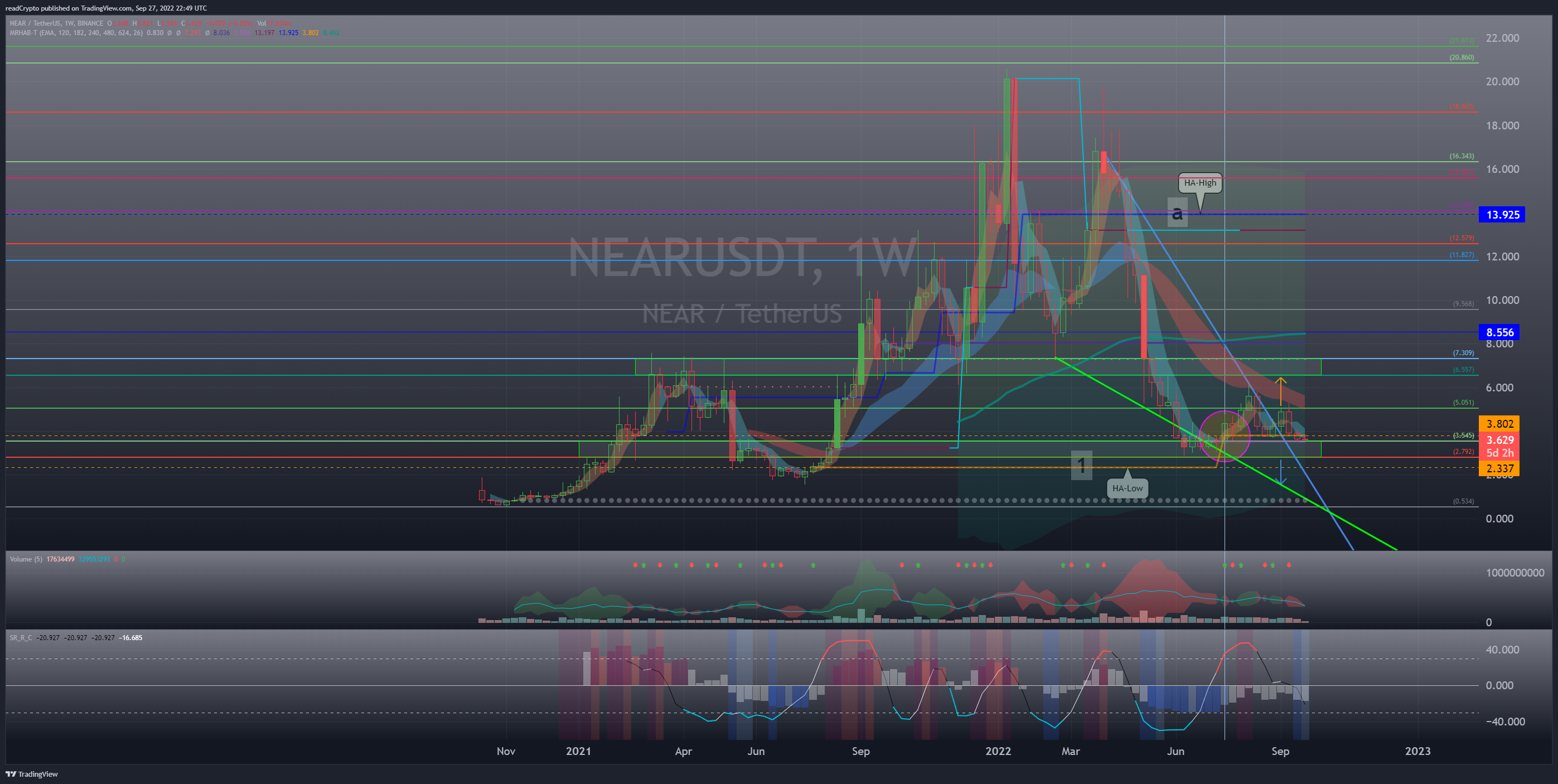This screenshot has height=784, width=1558.
Task: Click the (12.579) level label
Action: pyautogui.click(x=1461, y=238)
